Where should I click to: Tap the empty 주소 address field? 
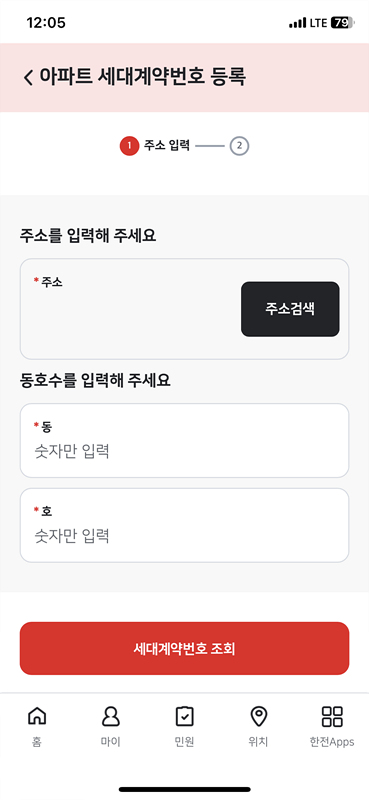coord(130,309)
